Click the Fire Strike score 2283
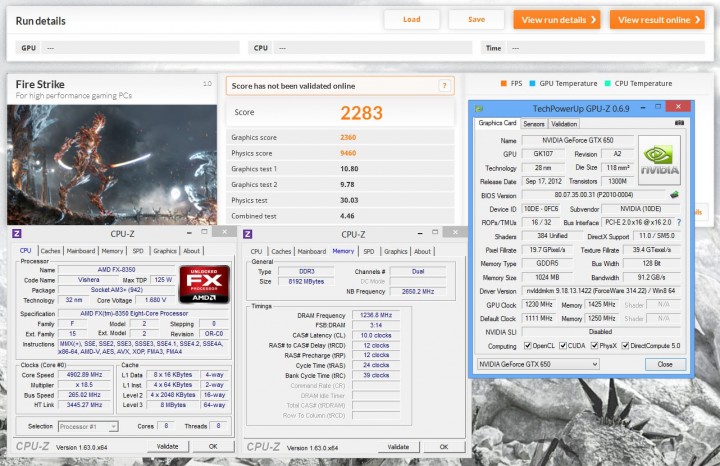 tap(361, 113)
